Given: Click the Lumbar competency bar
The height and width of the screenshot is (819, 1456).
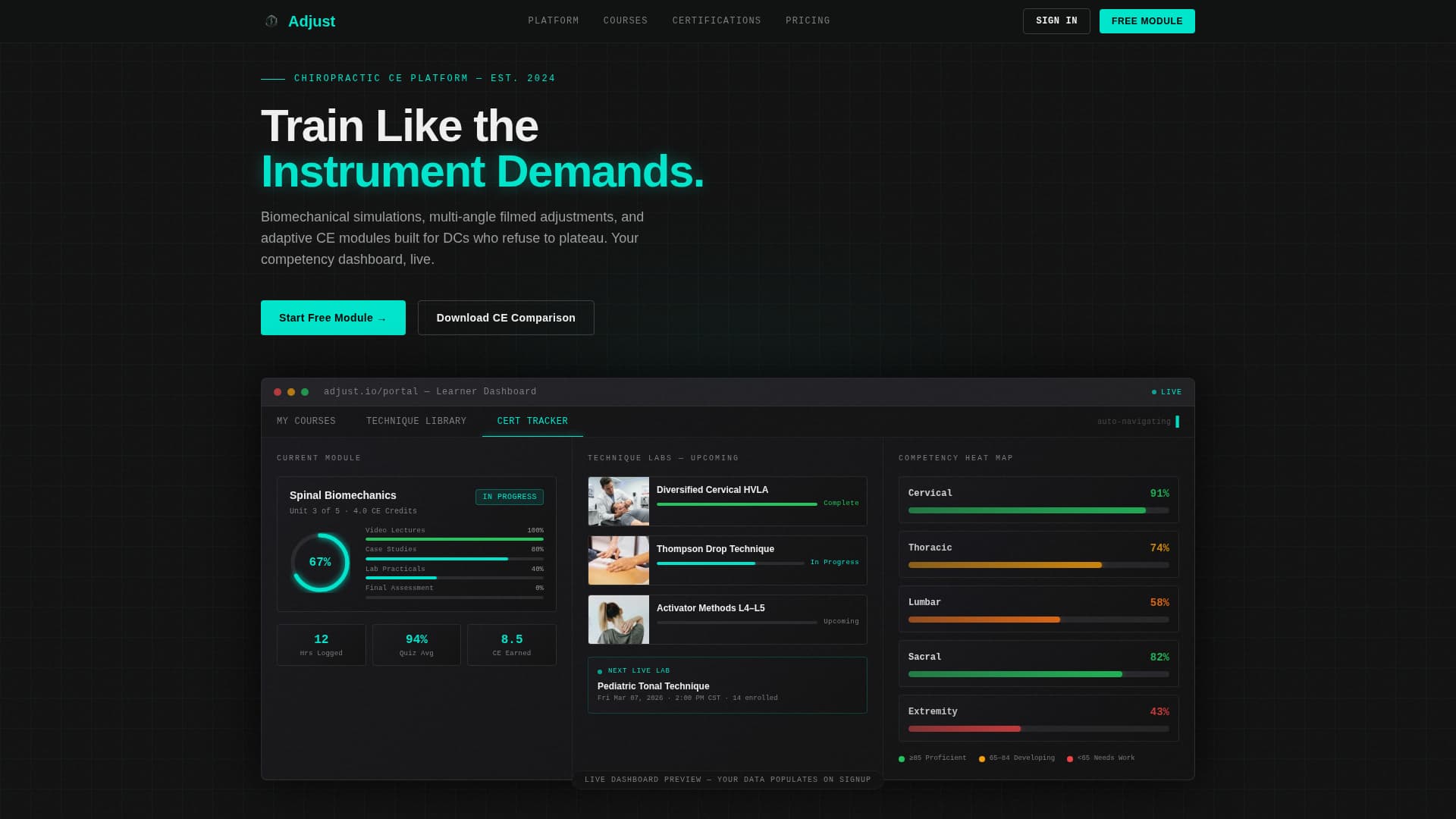Looking at the screenshot, I should pyautogui.click(x=1039, y=620).
